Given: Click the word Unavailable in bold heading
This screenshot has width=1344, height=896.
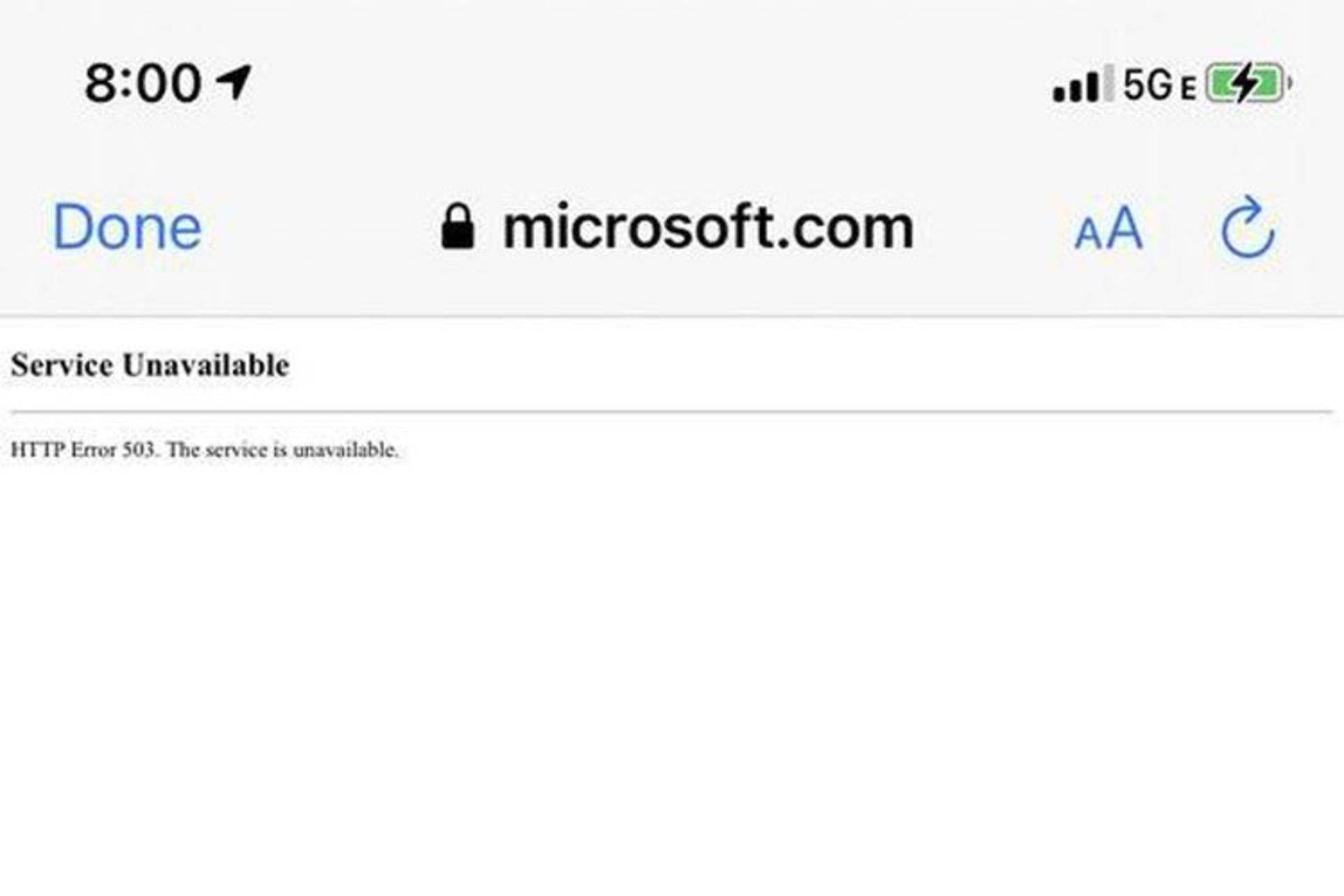Looking at the screenshot, I should (206, 365).
